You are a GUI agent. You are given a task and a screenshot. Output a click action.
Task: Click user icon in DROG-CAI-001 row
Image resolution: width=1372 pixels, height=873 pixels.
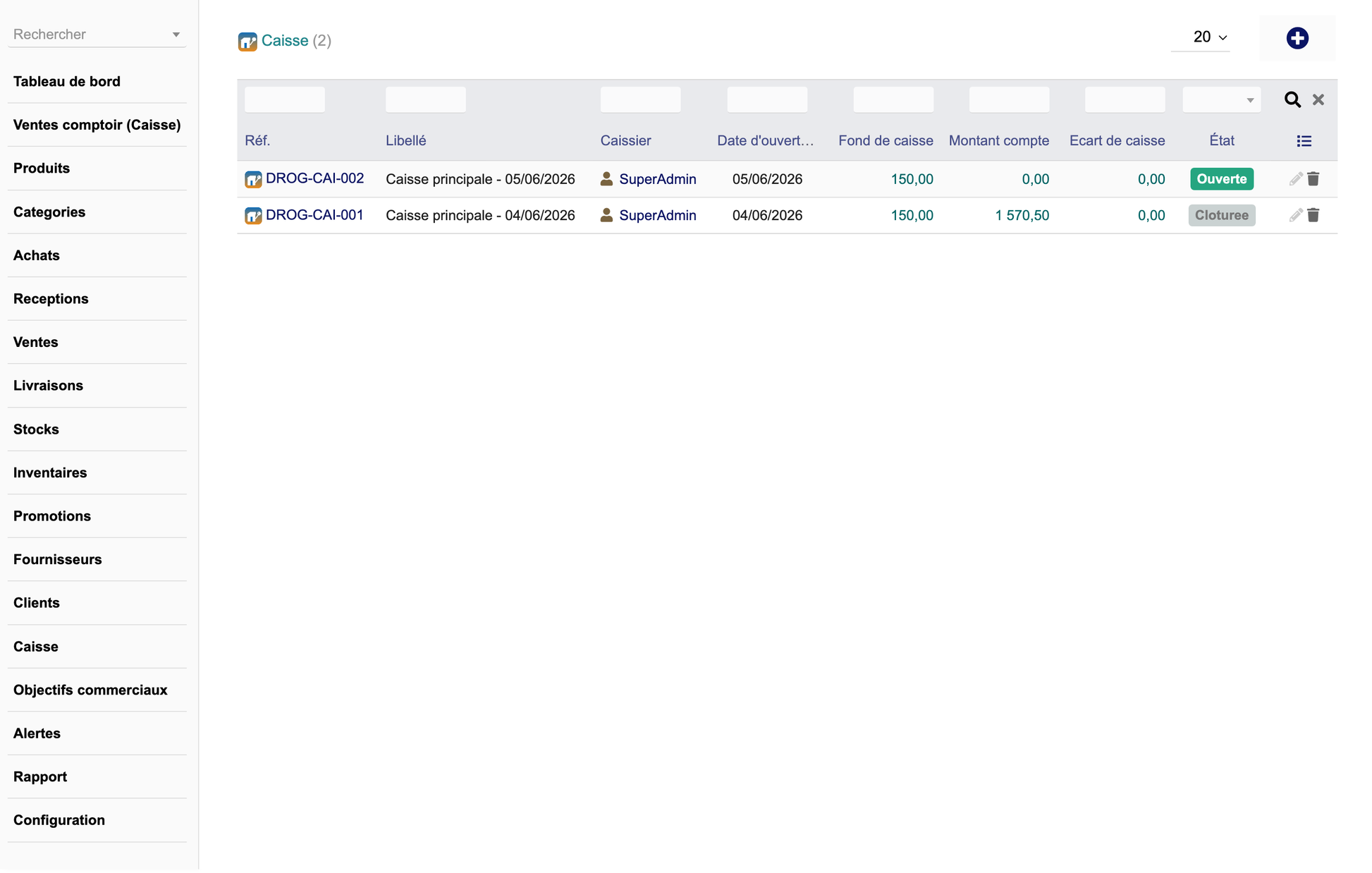pyautogui.click(x=606, y=215)
